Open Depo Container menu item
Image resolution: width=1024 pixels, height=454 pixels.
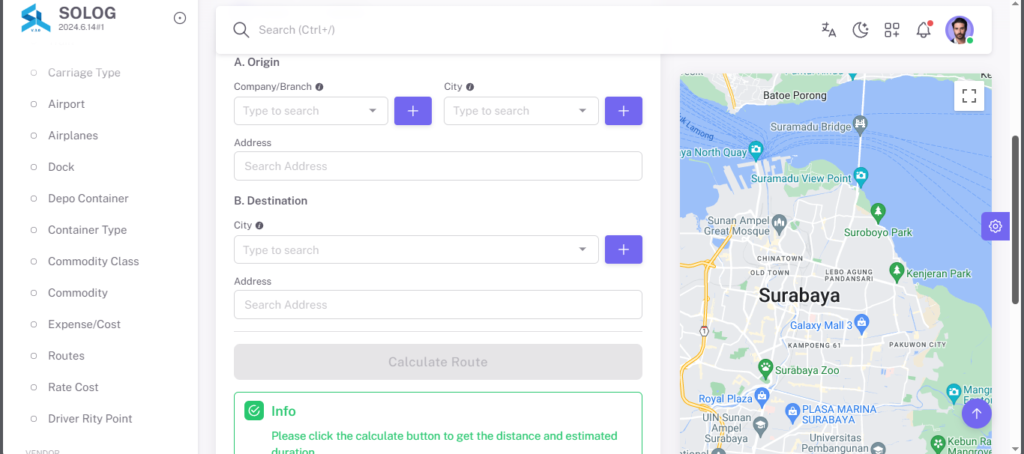pyautogui.click(x=88, y=198)
